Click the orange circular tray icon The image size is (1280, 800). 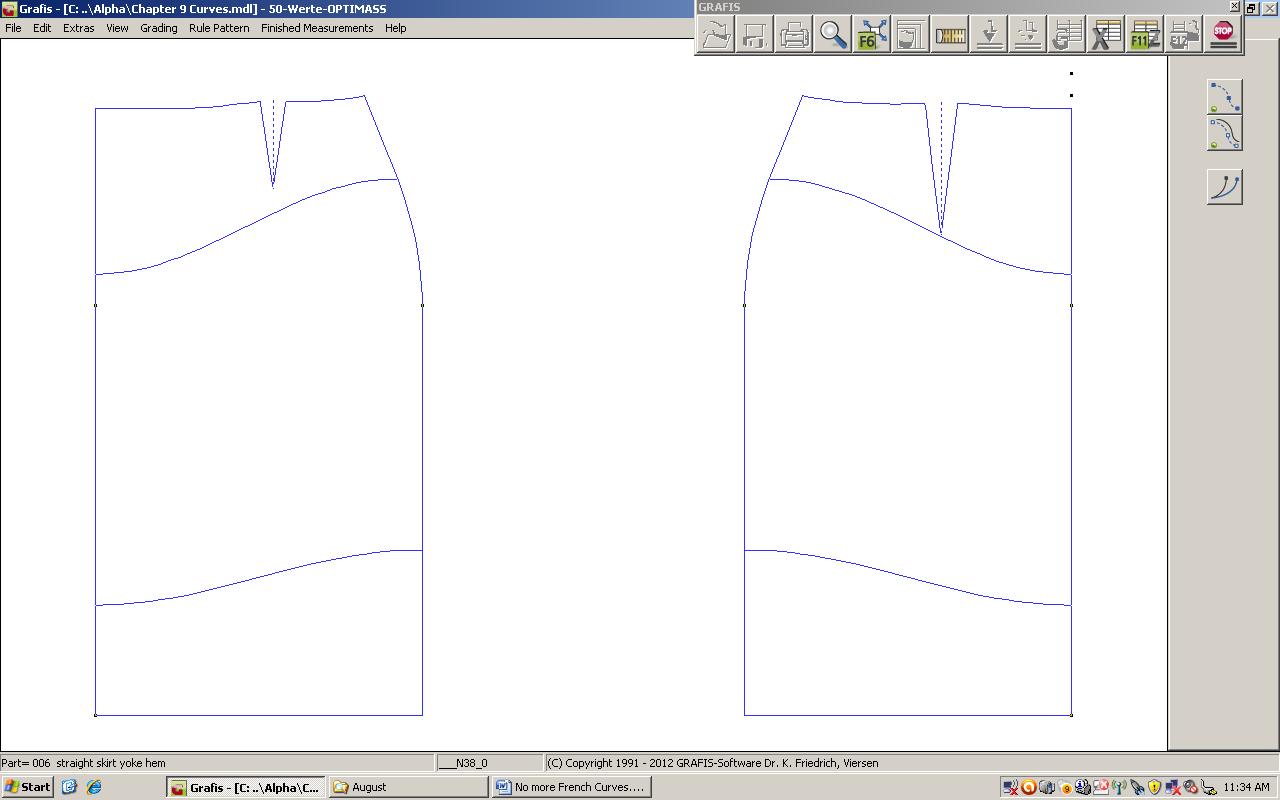point(1028,787)
